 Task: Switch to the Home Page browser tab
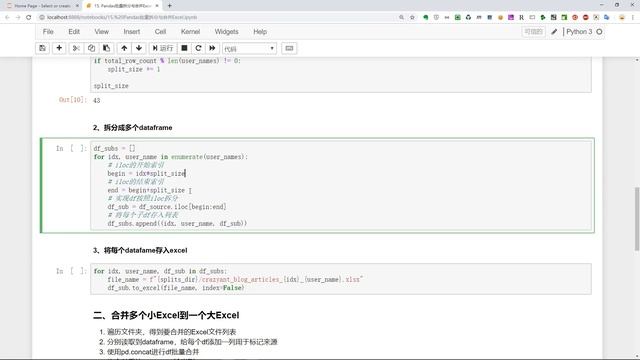pos(41,6)
